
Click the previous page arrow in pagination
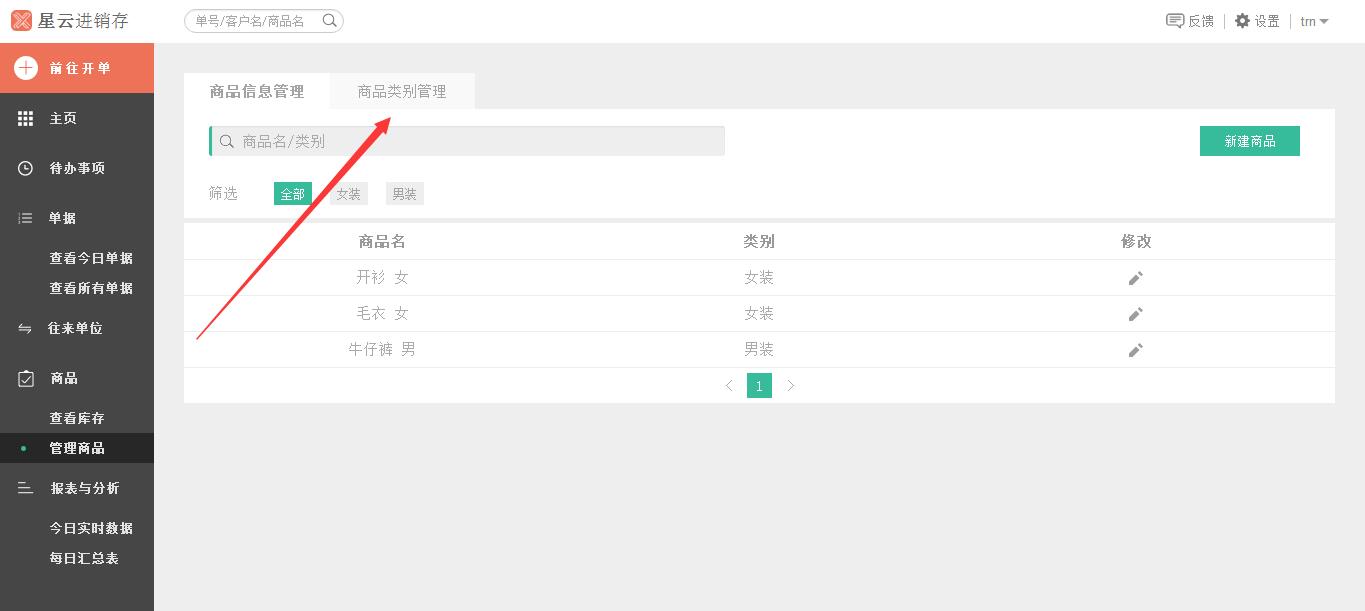[x=729, y=385]
